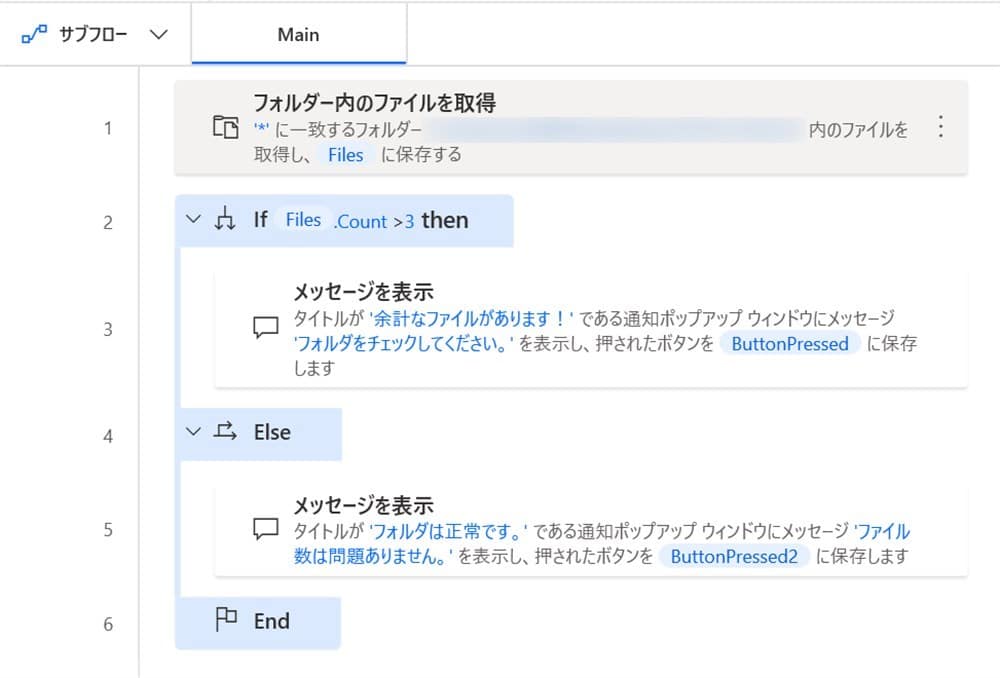
Task: Click the Files variable in If condition
Action: [x=303, y=220]
